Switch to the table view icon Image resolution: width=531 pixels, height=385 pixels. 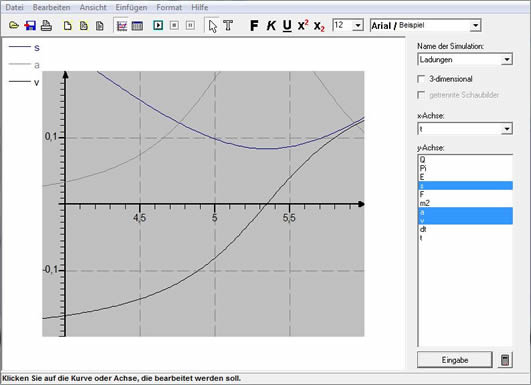tap(137, 26)
